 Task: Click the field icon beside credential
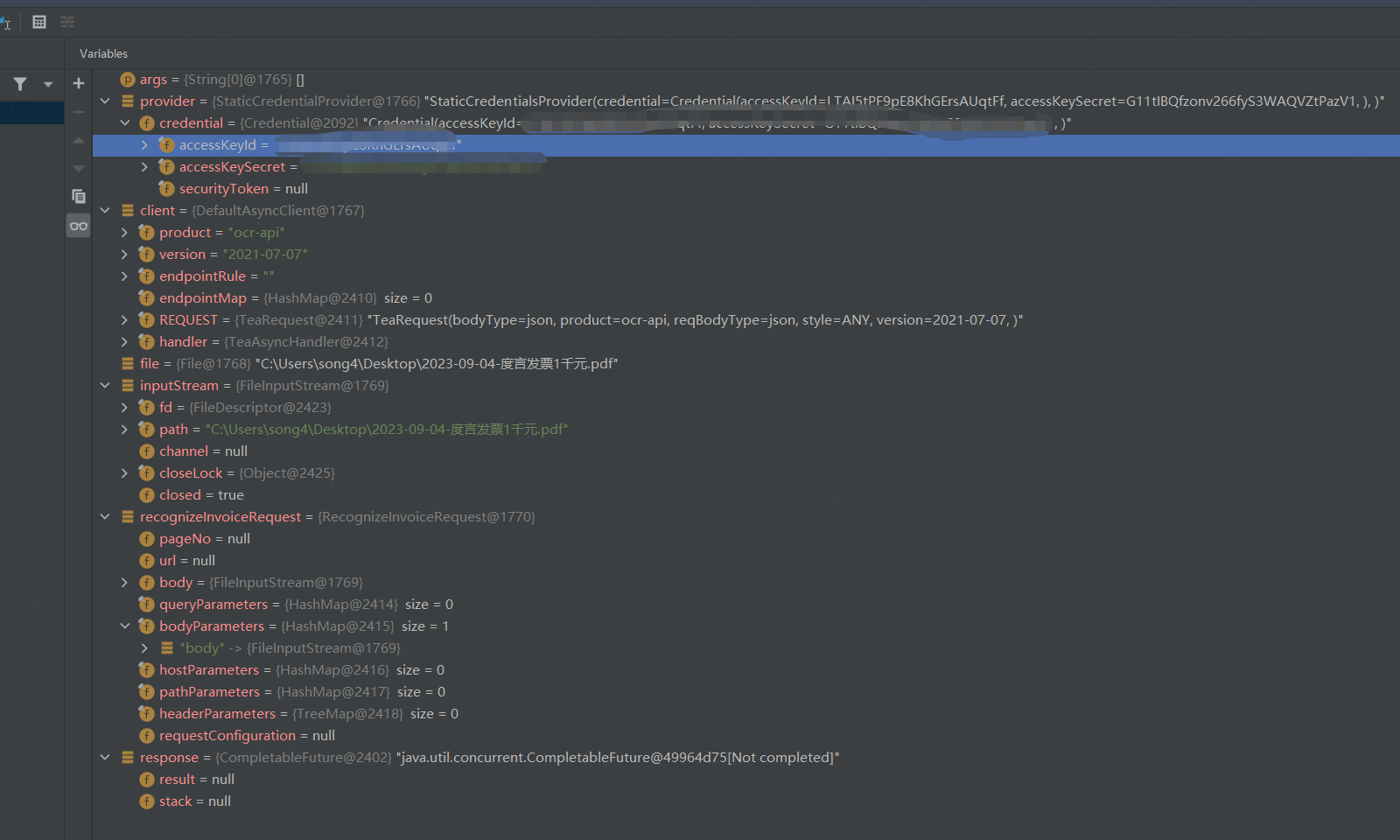(147, 123)
